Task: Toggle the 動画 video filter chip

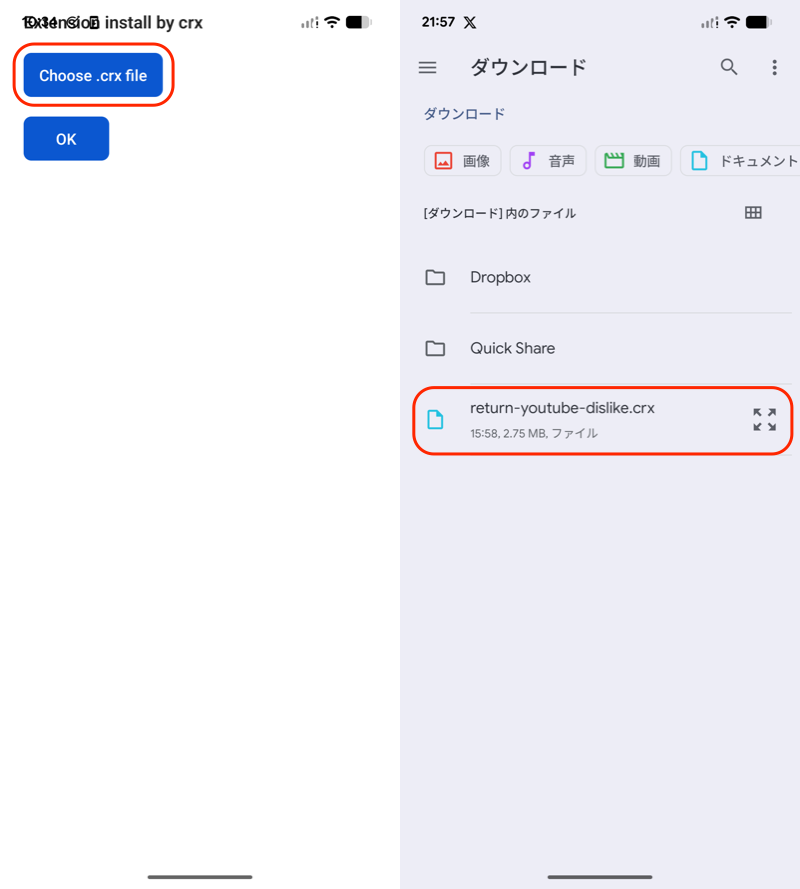Action: (633, 160)
